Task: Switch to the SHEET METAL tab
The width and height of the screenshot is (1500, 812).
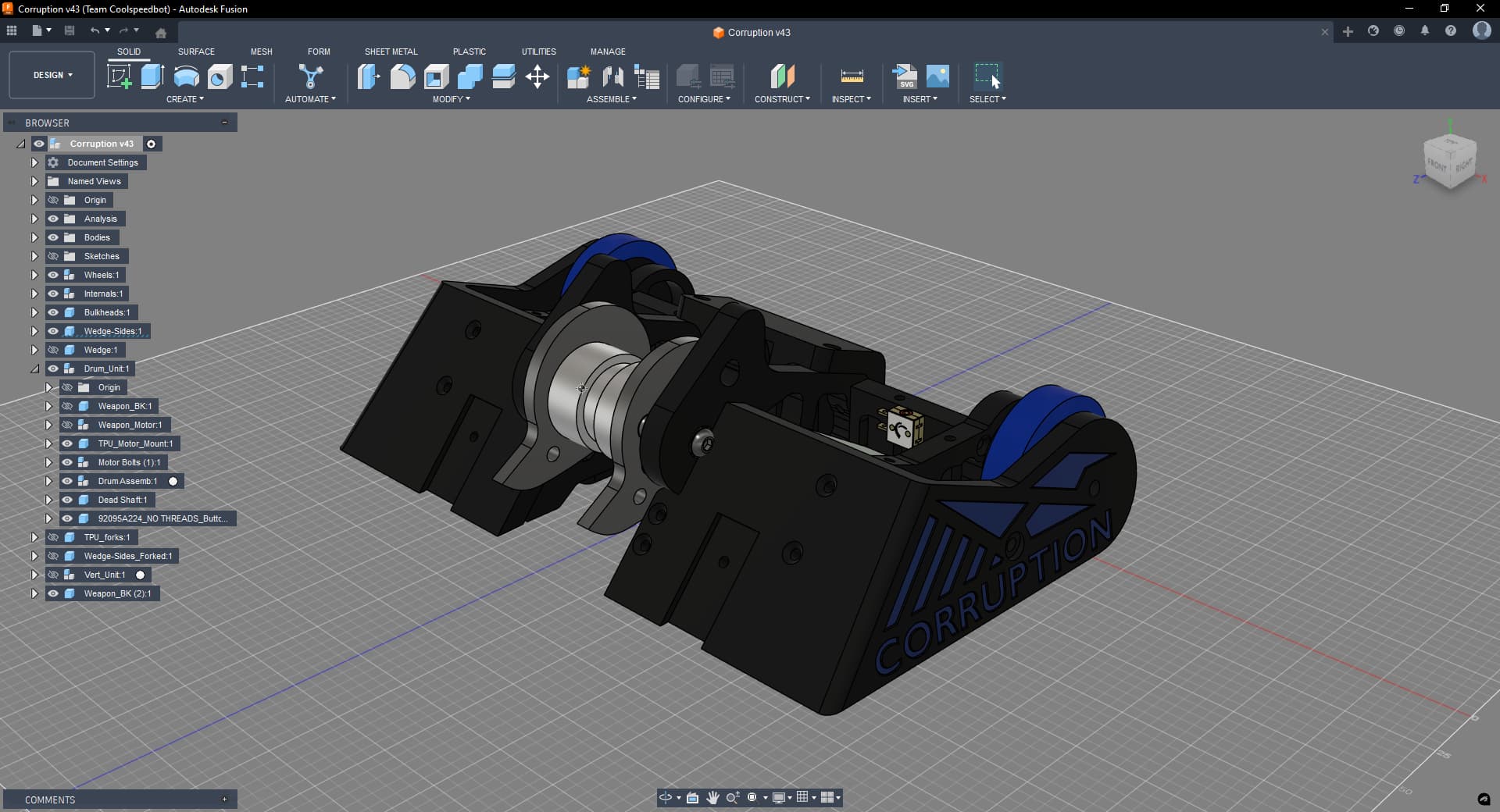Action: click(391, 52)
